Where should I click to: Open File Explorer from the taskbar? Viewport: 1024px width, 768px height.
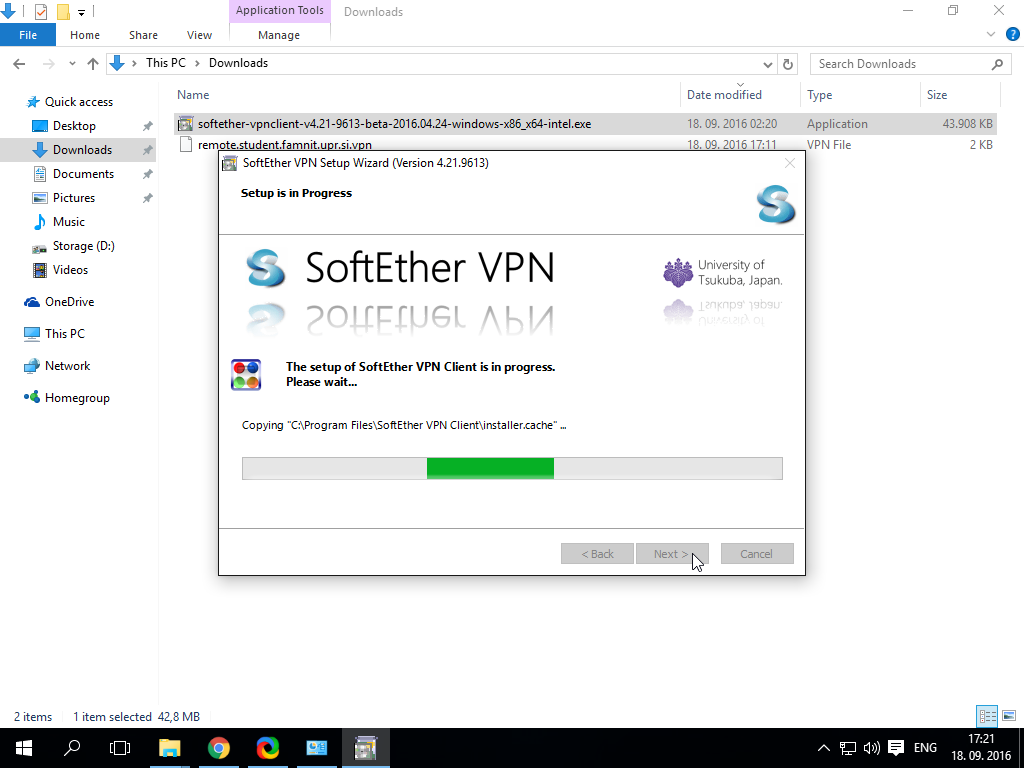170,748
